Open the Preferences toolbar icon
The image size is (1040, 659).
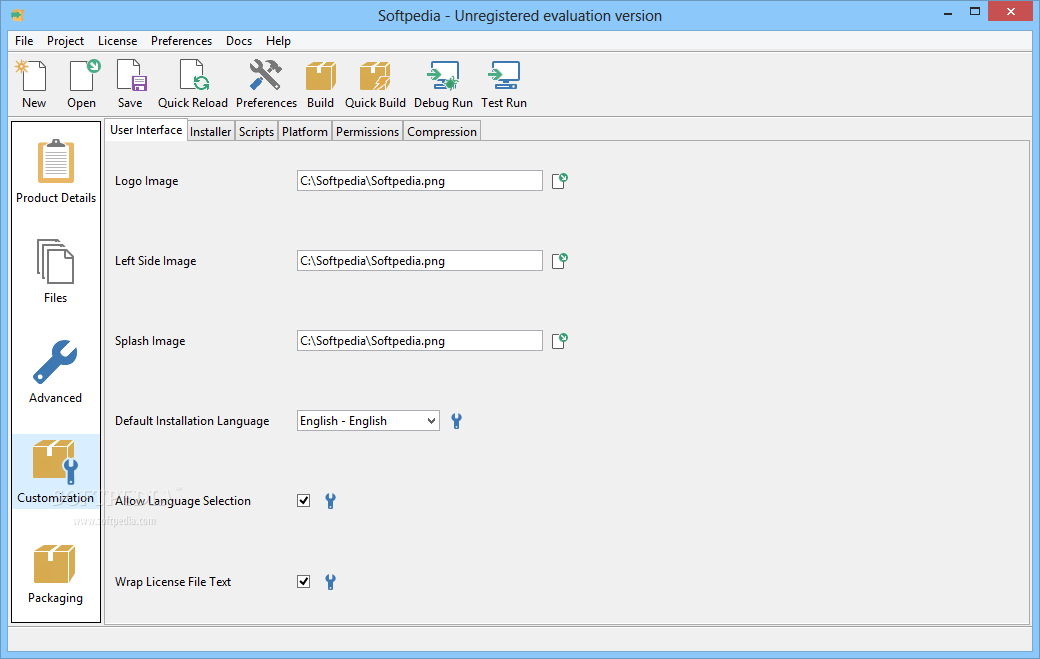(x=266, y=84)
